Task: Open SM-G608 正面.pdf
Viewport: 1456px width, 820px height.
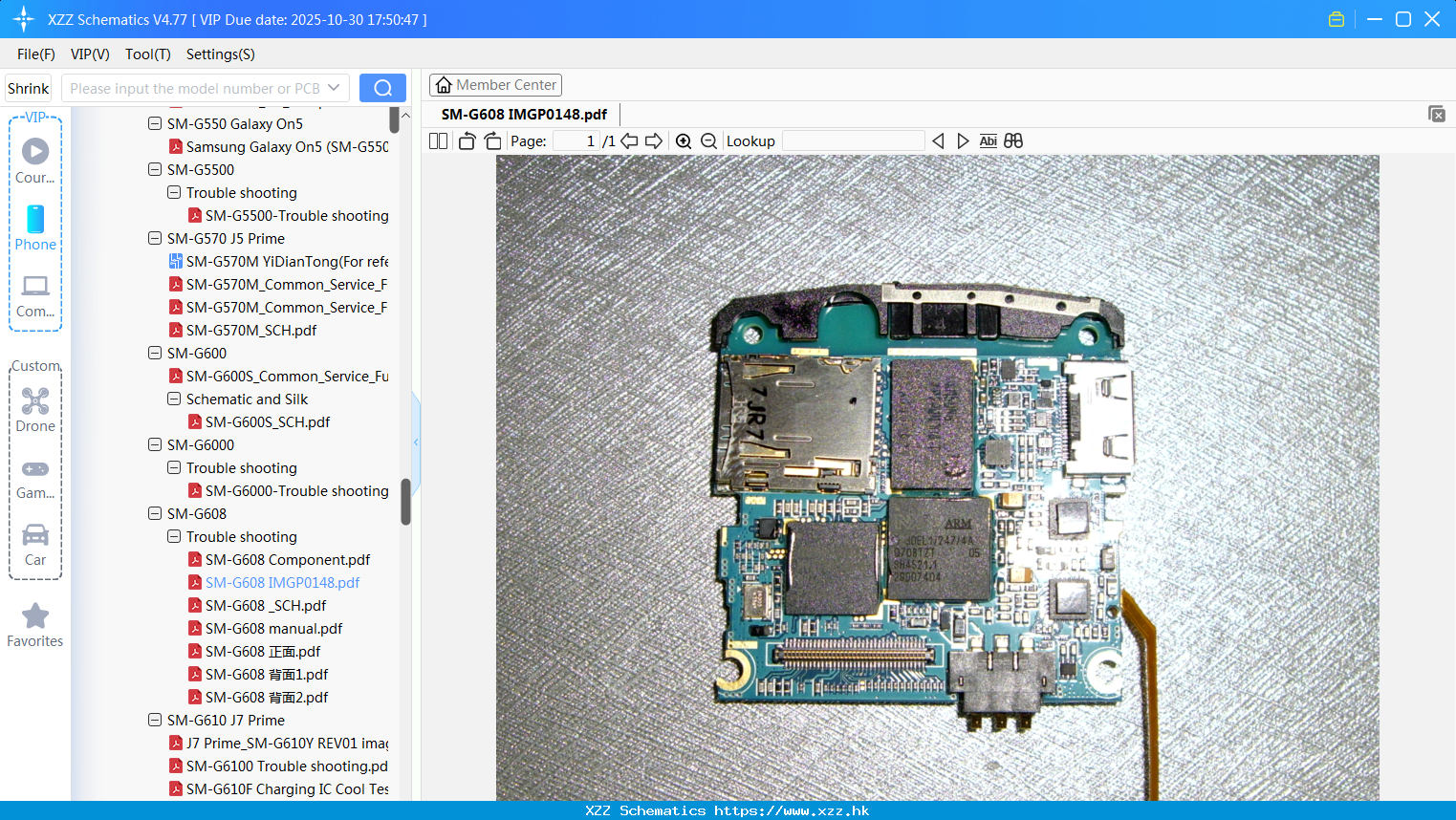Action: click(x=263, y=652)
